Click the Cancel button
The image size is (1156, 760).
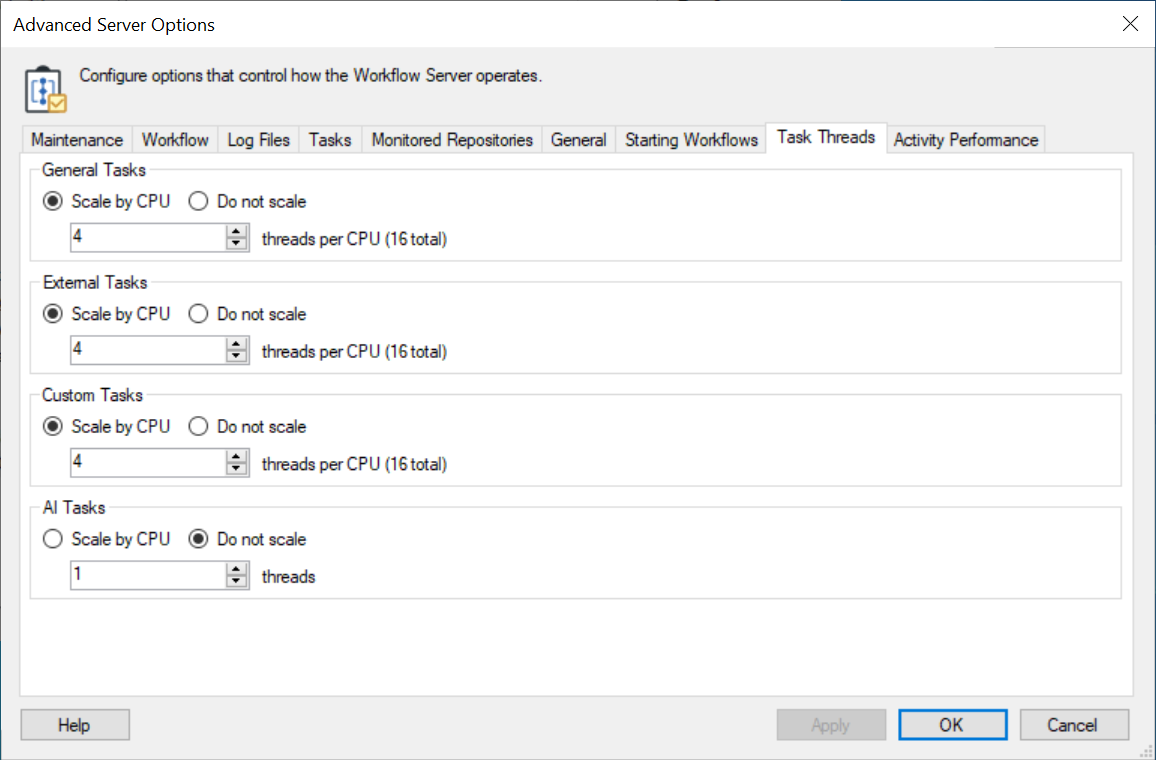[x=1073, y=725]
